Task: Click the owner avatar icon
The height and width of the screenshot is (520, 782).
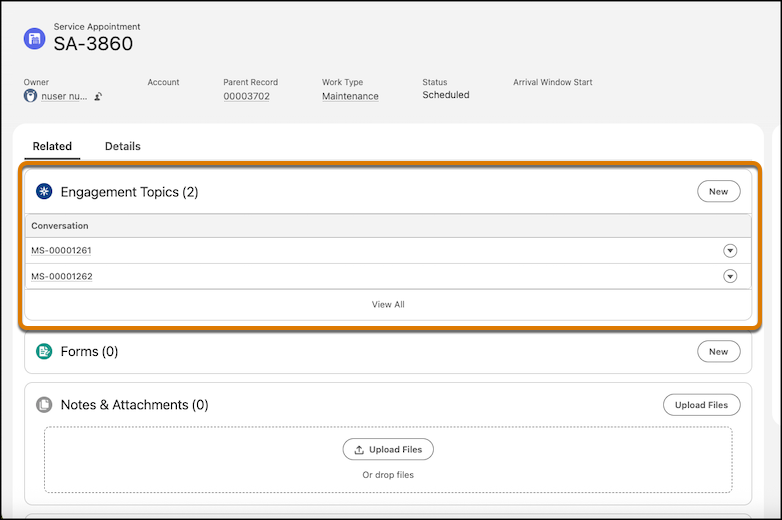Action: pyautogui.click(x=31, y=96)
